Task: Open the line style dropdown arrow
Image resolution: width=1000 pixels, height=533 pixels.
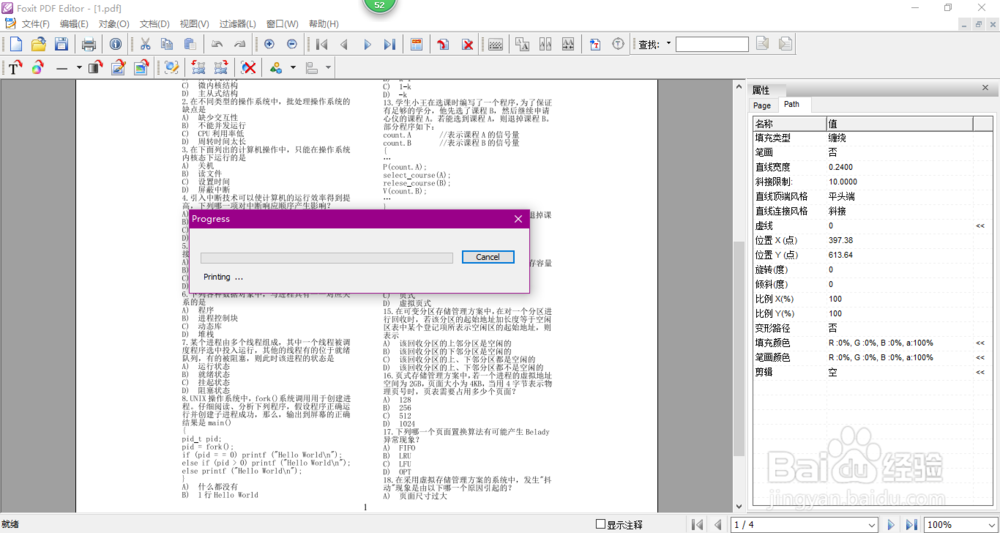Action: pos(79,67)
